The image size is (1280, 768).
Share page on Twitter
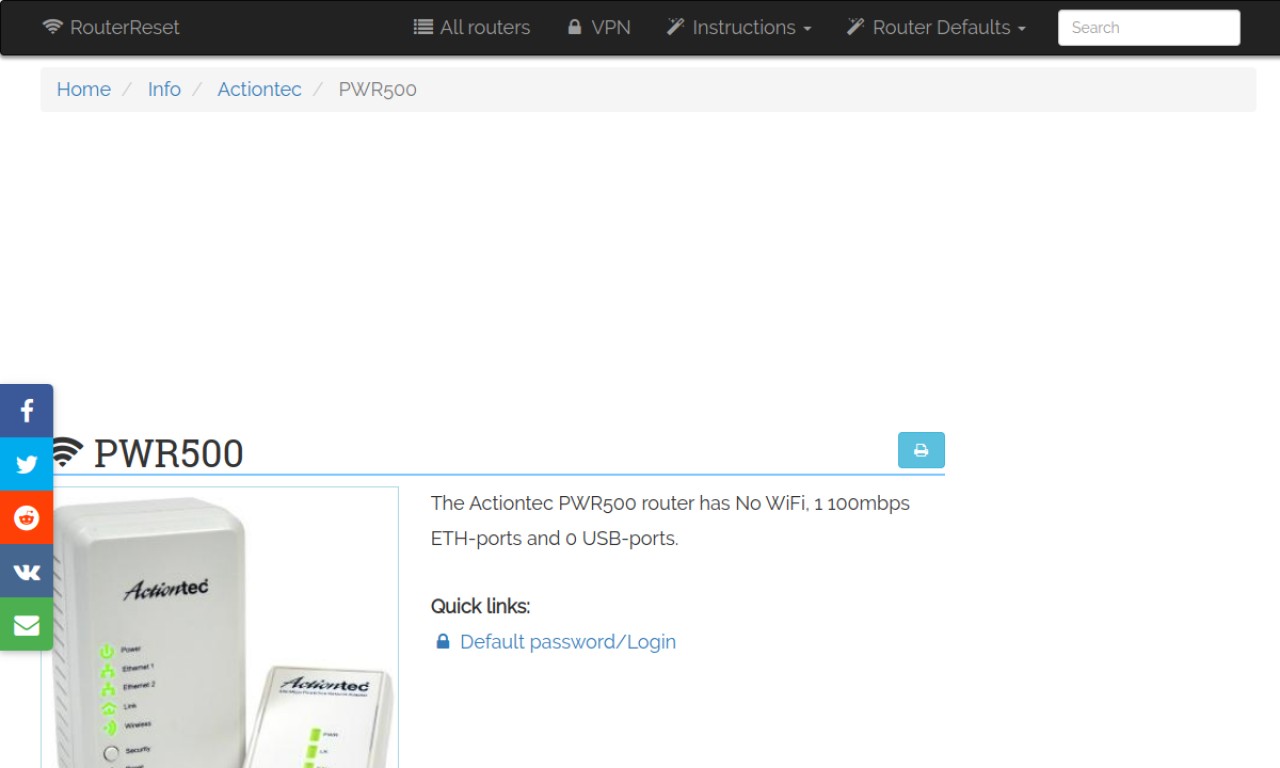click(x=26, y=464)
